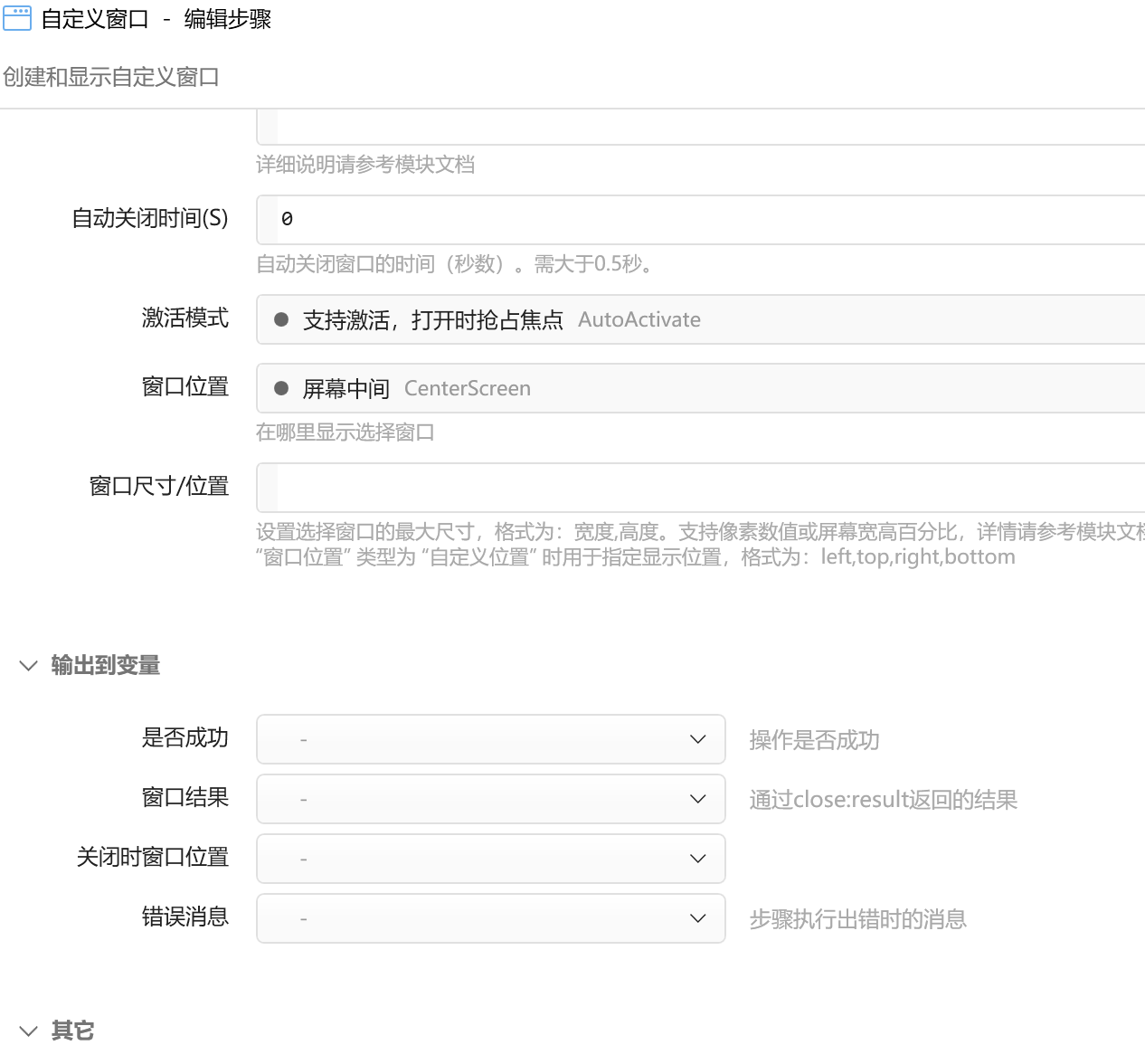Click the 其它 section header text
Viewport: 1145px width, 1064px height.
(x=72, y=1031)
